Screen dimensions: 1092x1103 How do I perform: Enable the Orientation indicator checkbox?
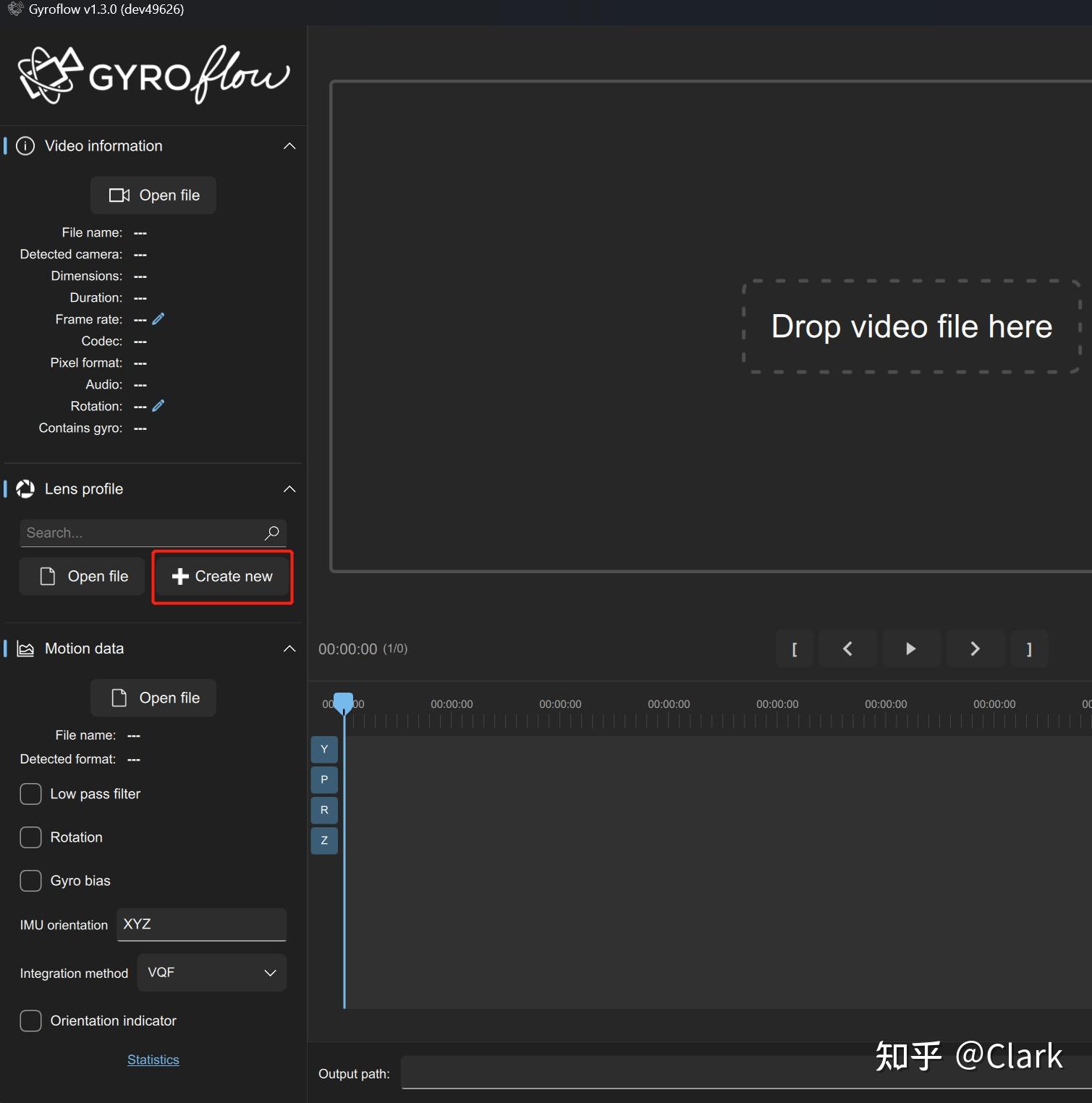coord(30,1020)
